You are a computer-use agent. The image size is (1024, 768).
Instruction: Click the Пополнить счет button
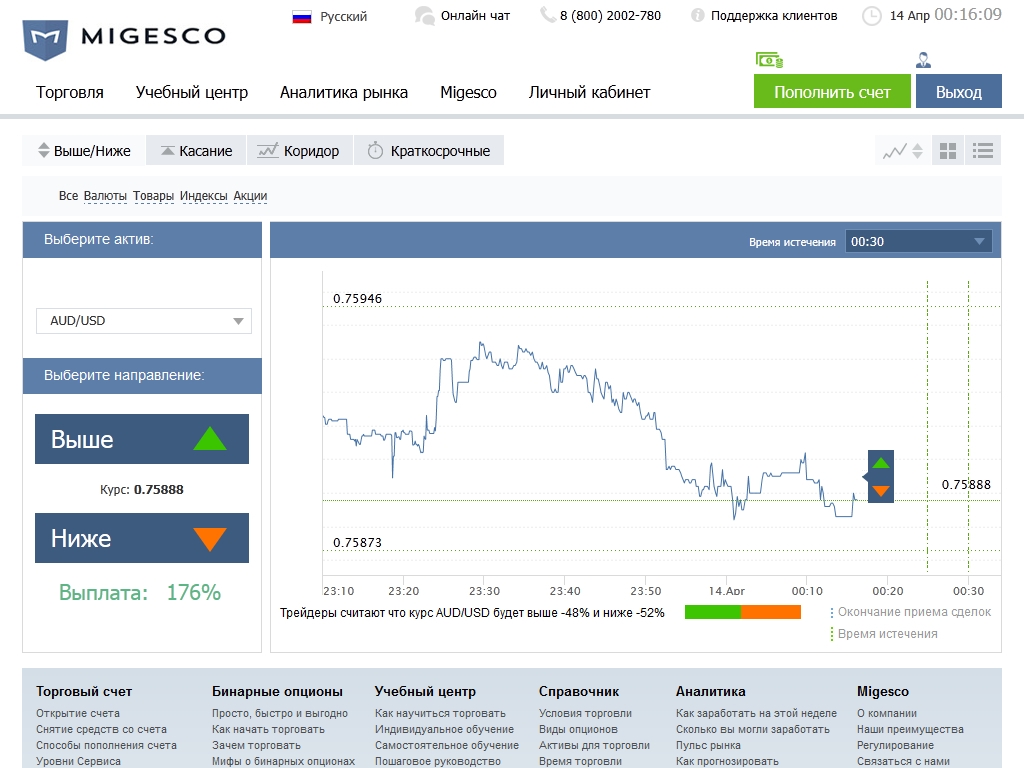pos(832,92)
